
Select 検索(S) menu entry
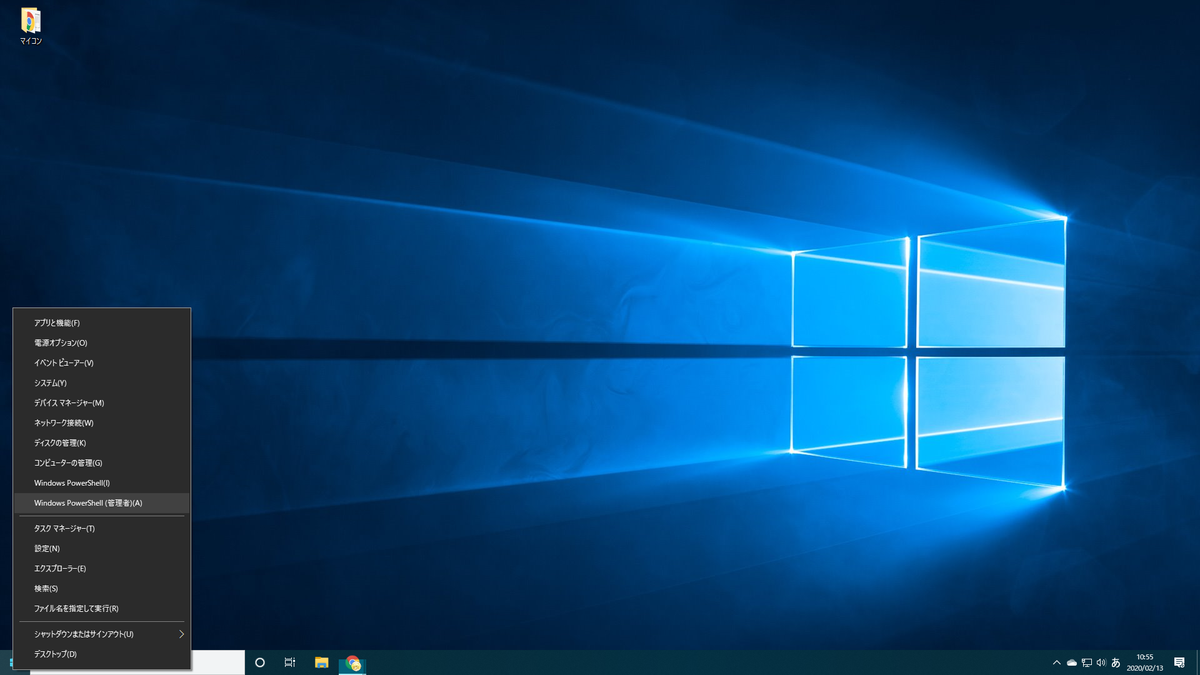point(101,588)
